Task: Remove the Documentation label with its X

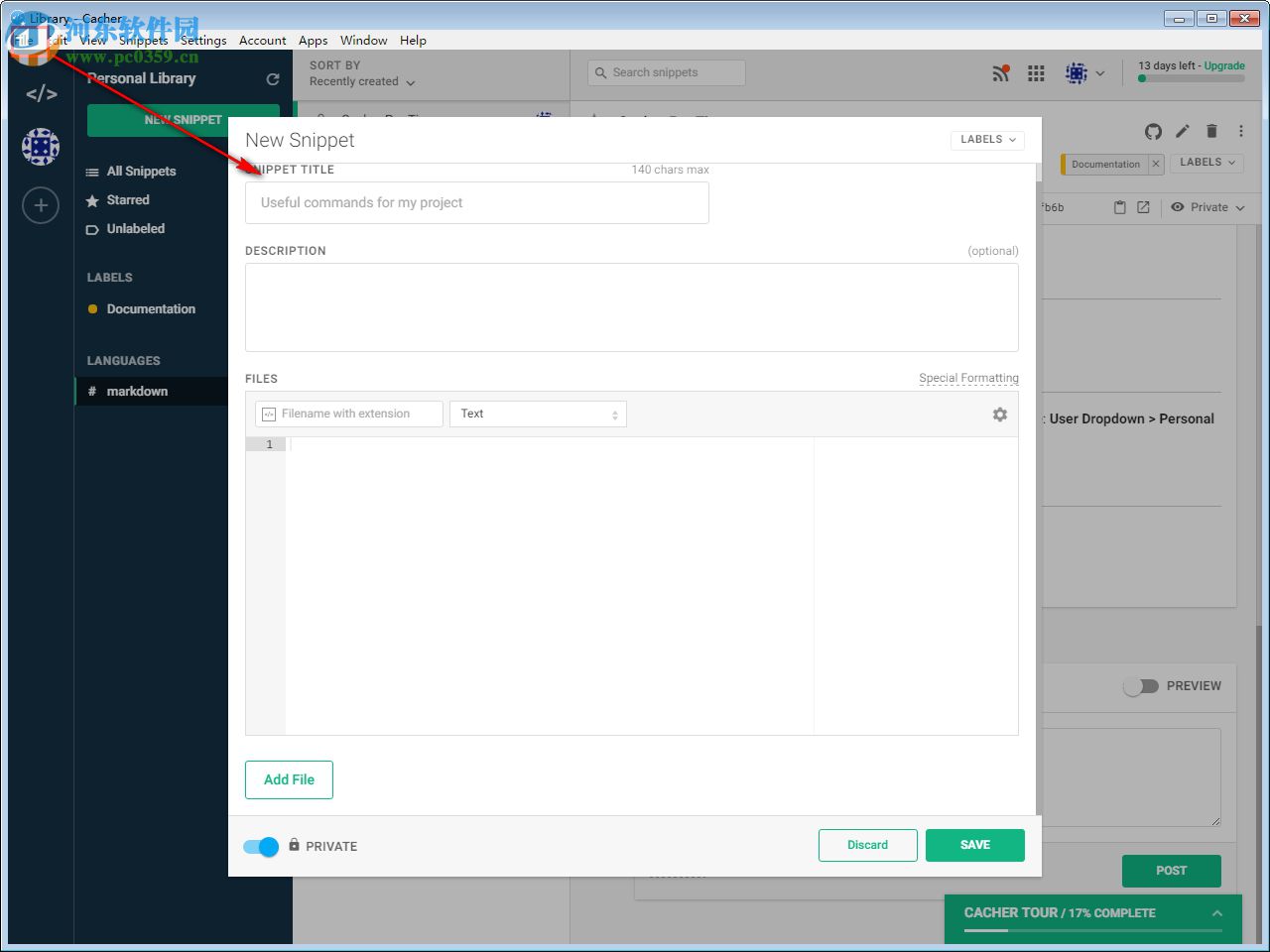Action: [1156, 165]
